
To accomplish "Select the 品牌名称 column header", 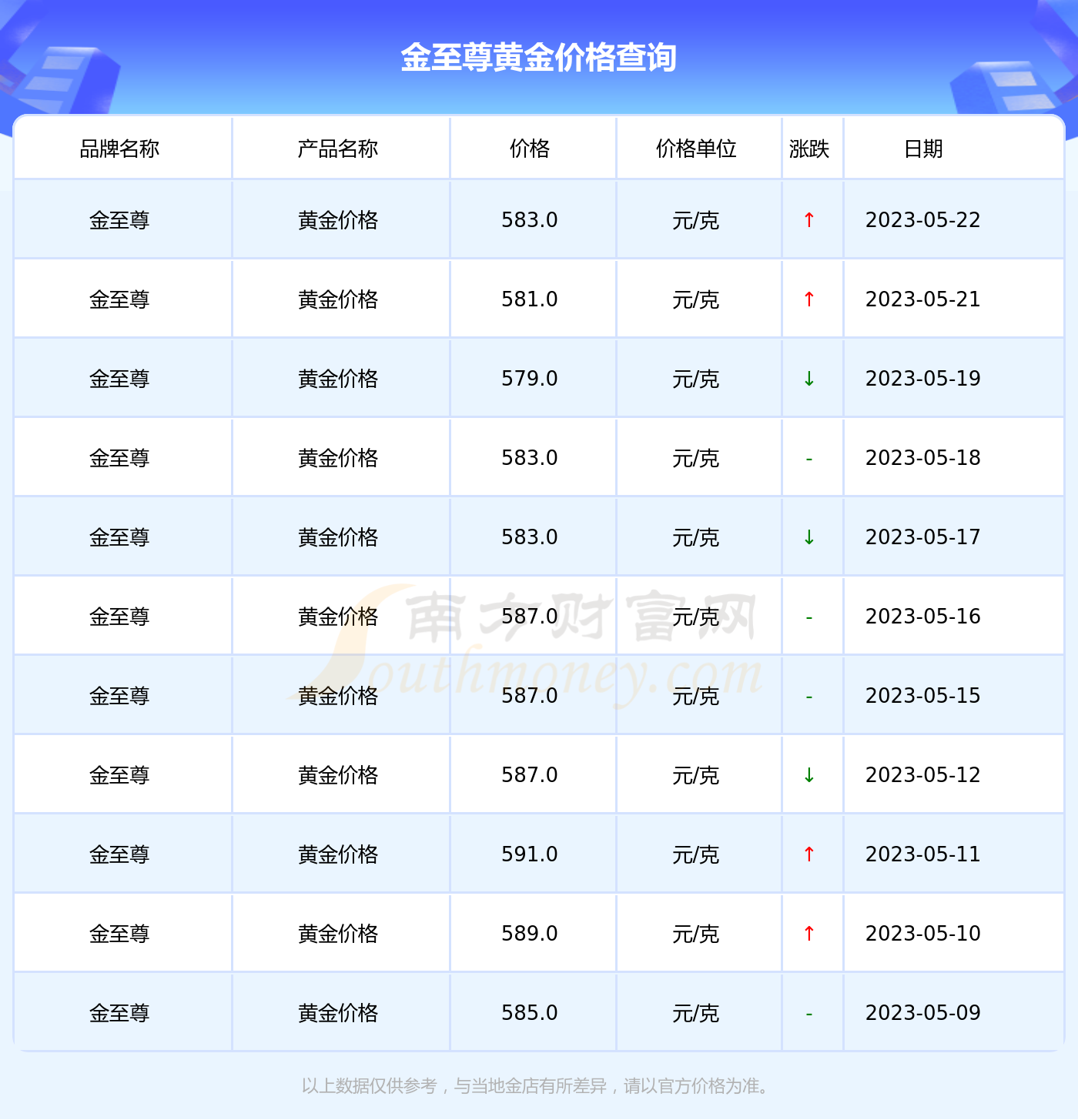I will [x=119, y=149].
